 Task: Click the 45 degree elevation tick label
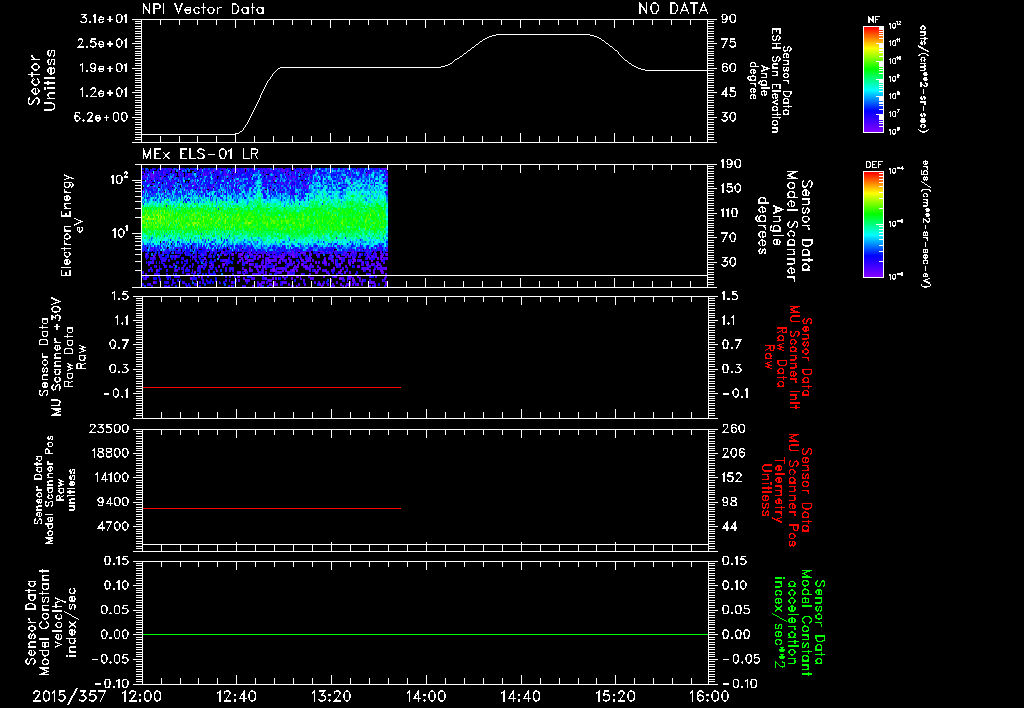coord(729,93)
